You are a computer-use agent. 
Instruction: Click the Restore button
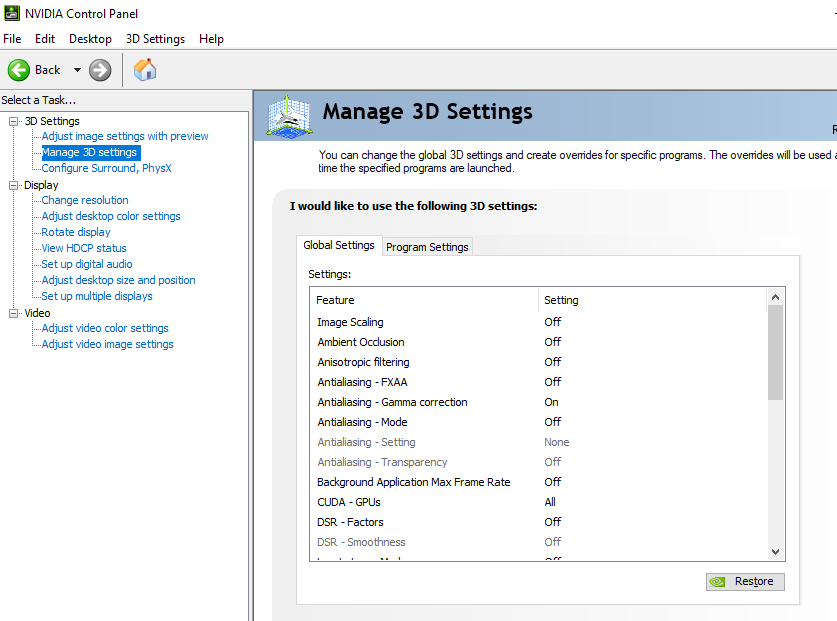[x=745, y=581]
